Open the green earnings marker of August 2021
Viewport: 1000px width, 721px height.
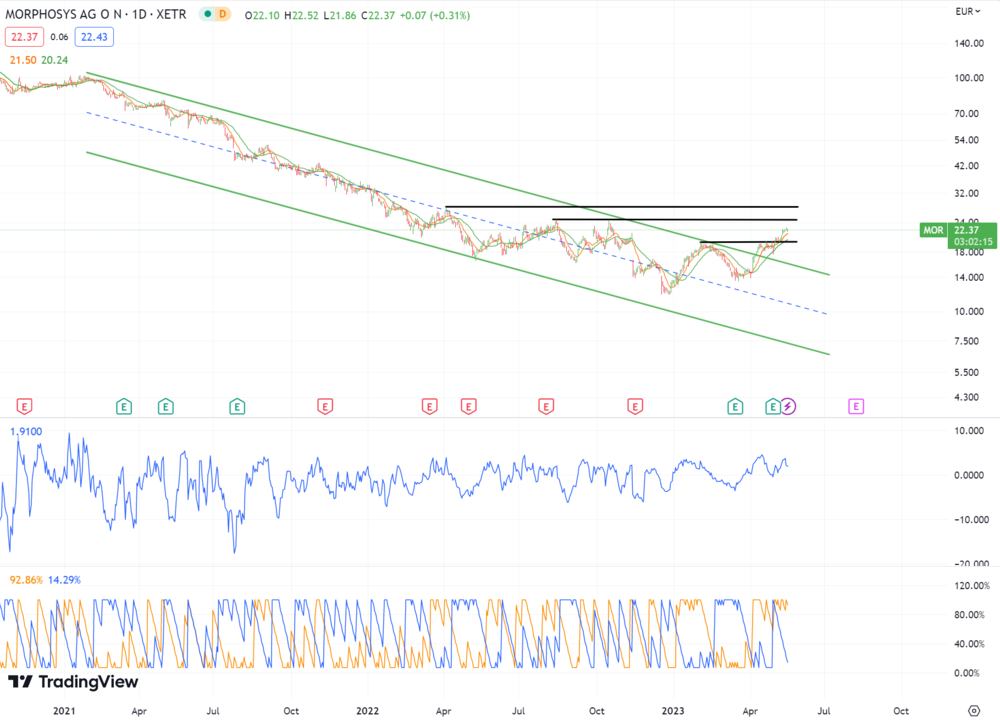(x=237, y=406)
